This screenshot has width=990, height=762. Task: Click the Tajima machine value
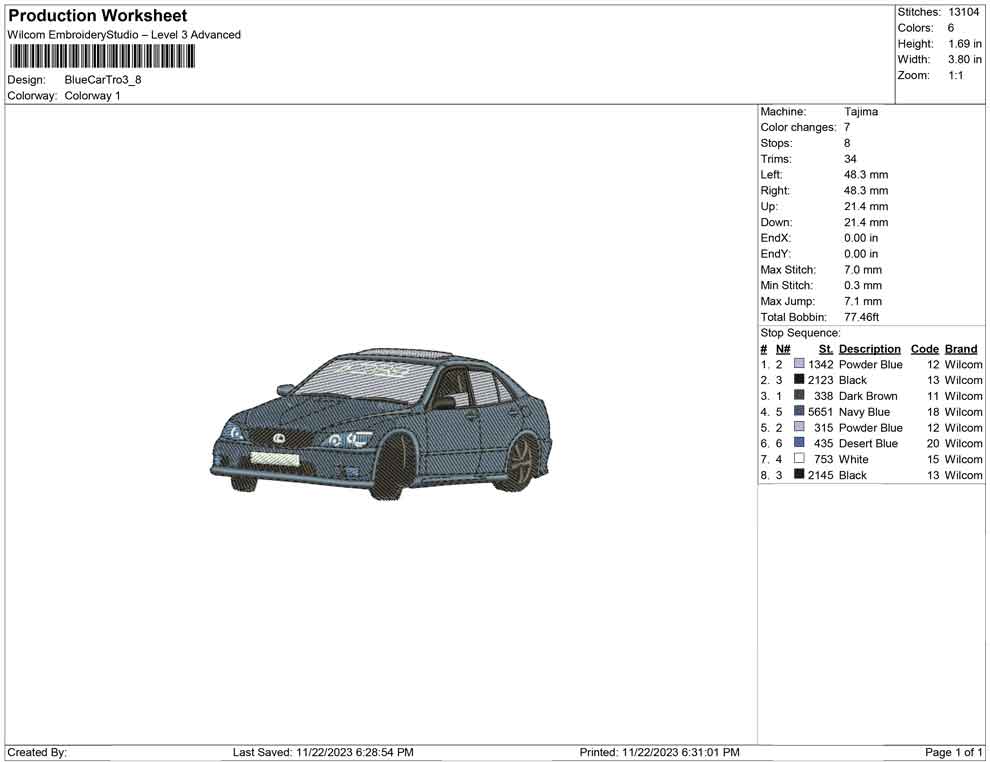[861, 112]
